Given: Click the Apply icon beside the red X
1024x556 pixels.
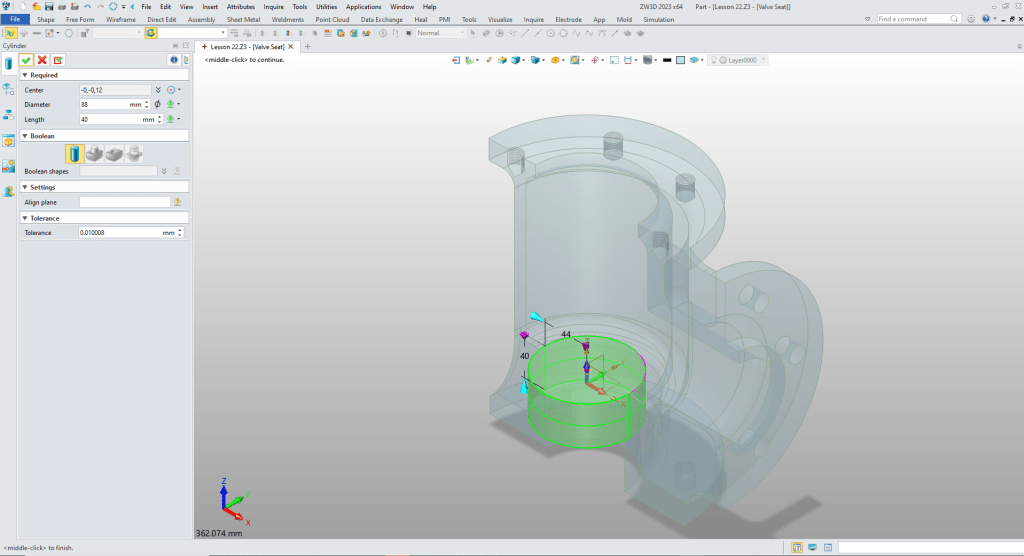Looking at the screenshot, I should pos(58,60).
